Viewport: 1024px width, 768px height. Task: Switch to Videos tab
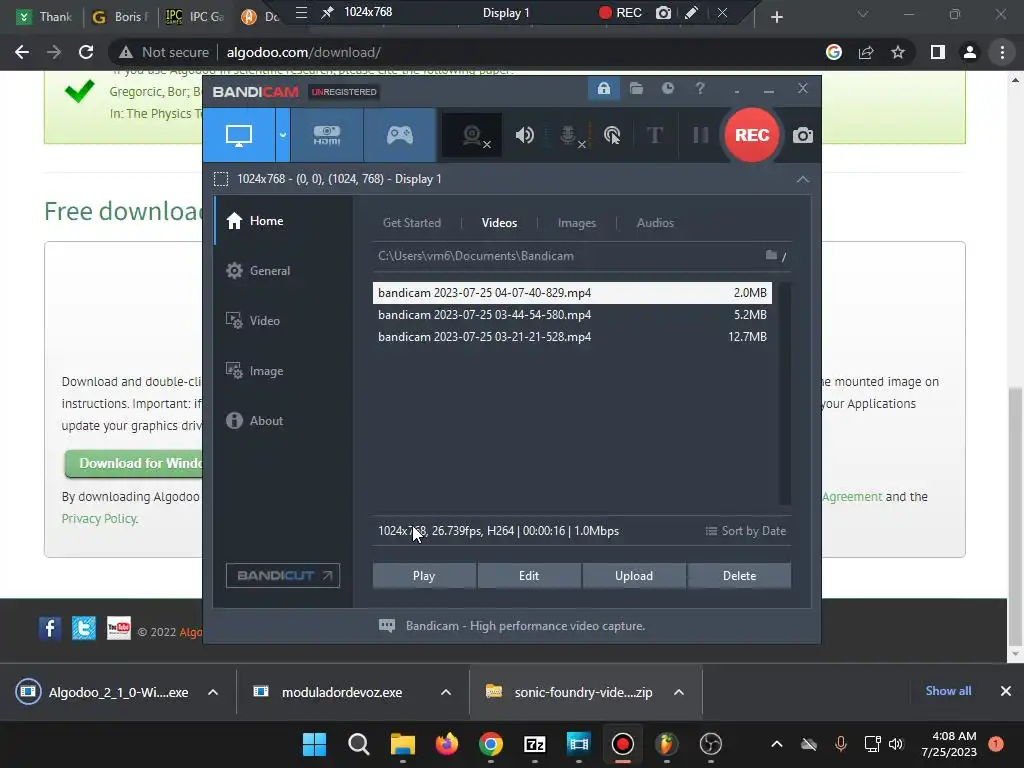[x=499, y=223]
